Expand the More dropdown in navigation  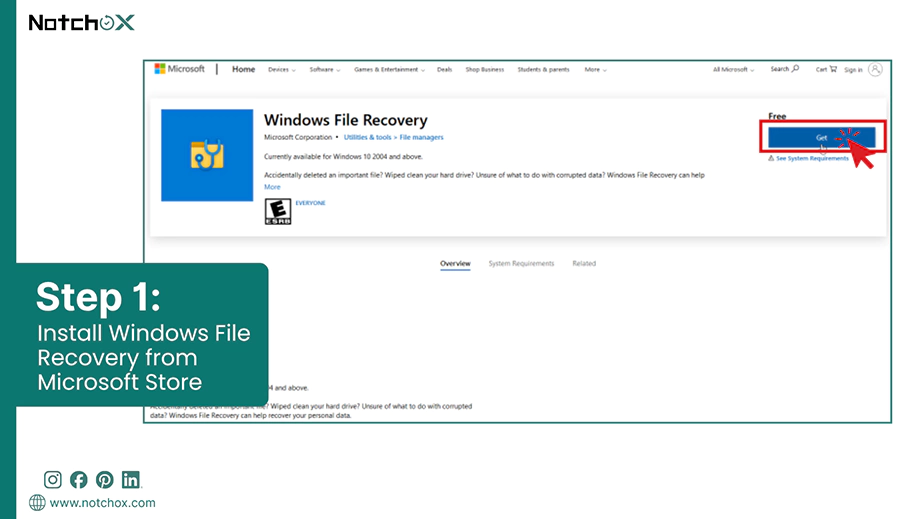click(595, 69)
